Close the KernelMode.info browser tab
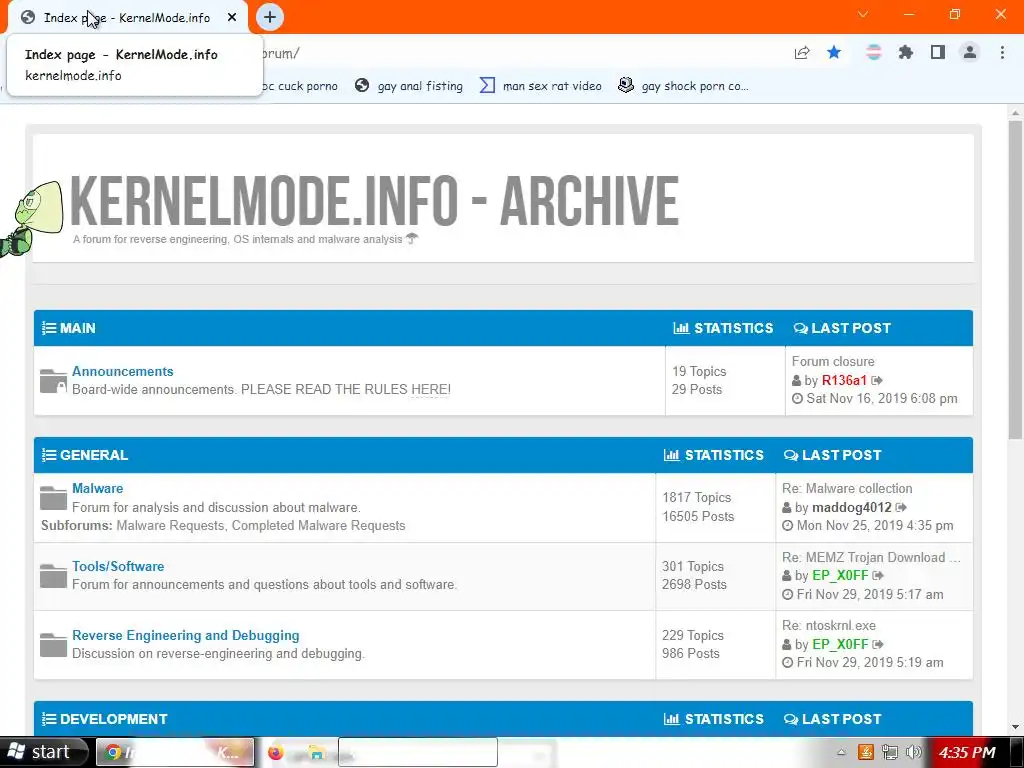The width and height of the screenshot is (1024, 768). (232, 18)
